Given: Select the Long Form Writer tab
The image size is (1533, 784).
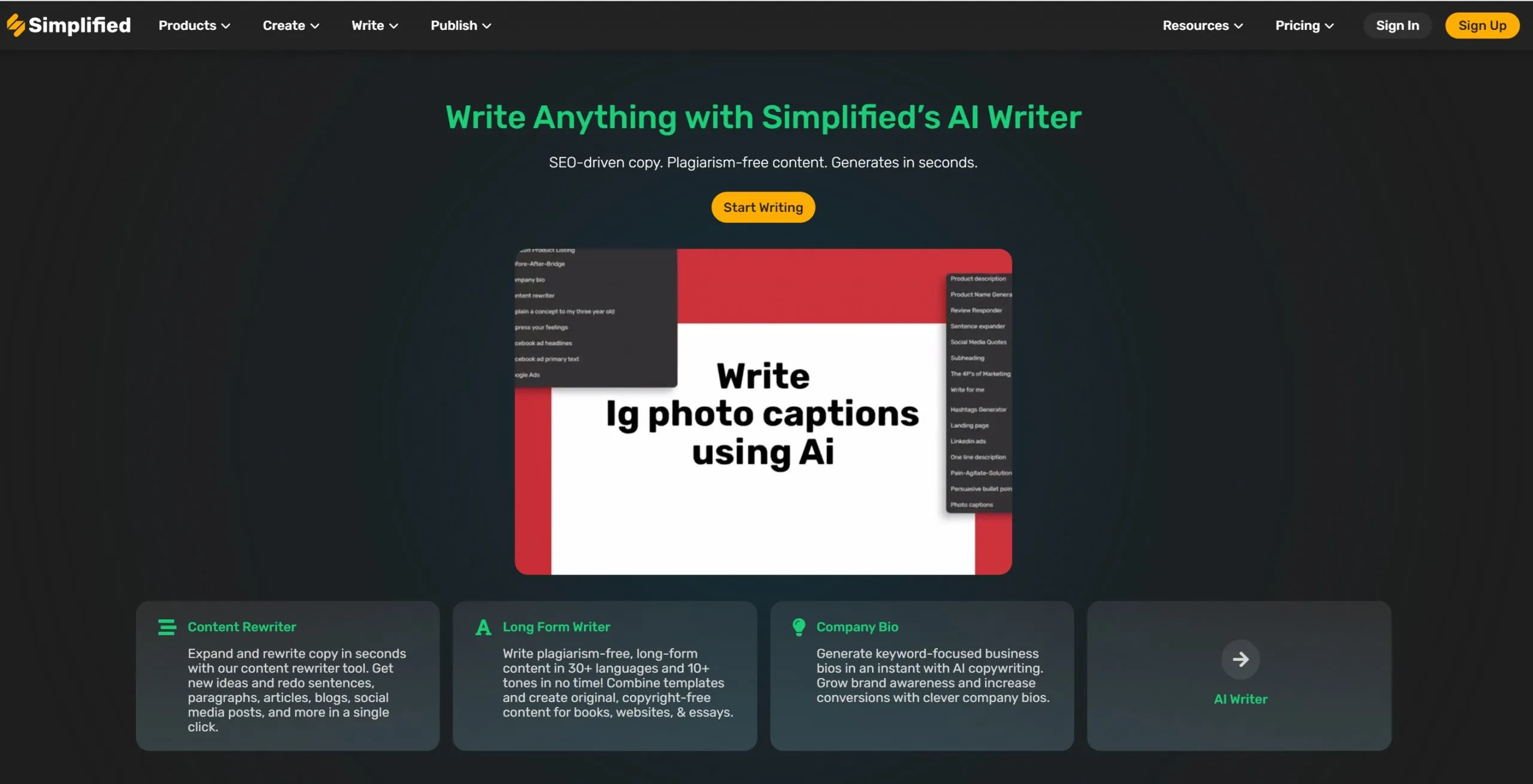Looking at the screenshot, I should point(556,626).
